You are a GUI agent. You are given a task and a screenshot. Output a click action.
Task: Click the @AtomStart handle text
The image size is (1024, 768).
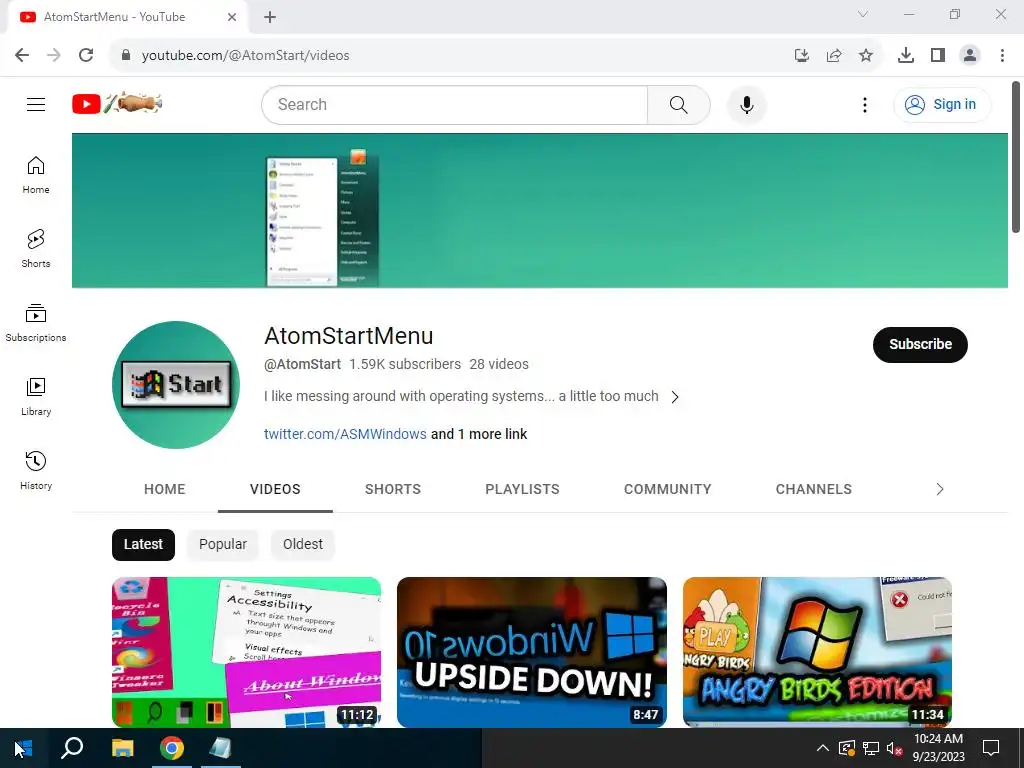302,364
